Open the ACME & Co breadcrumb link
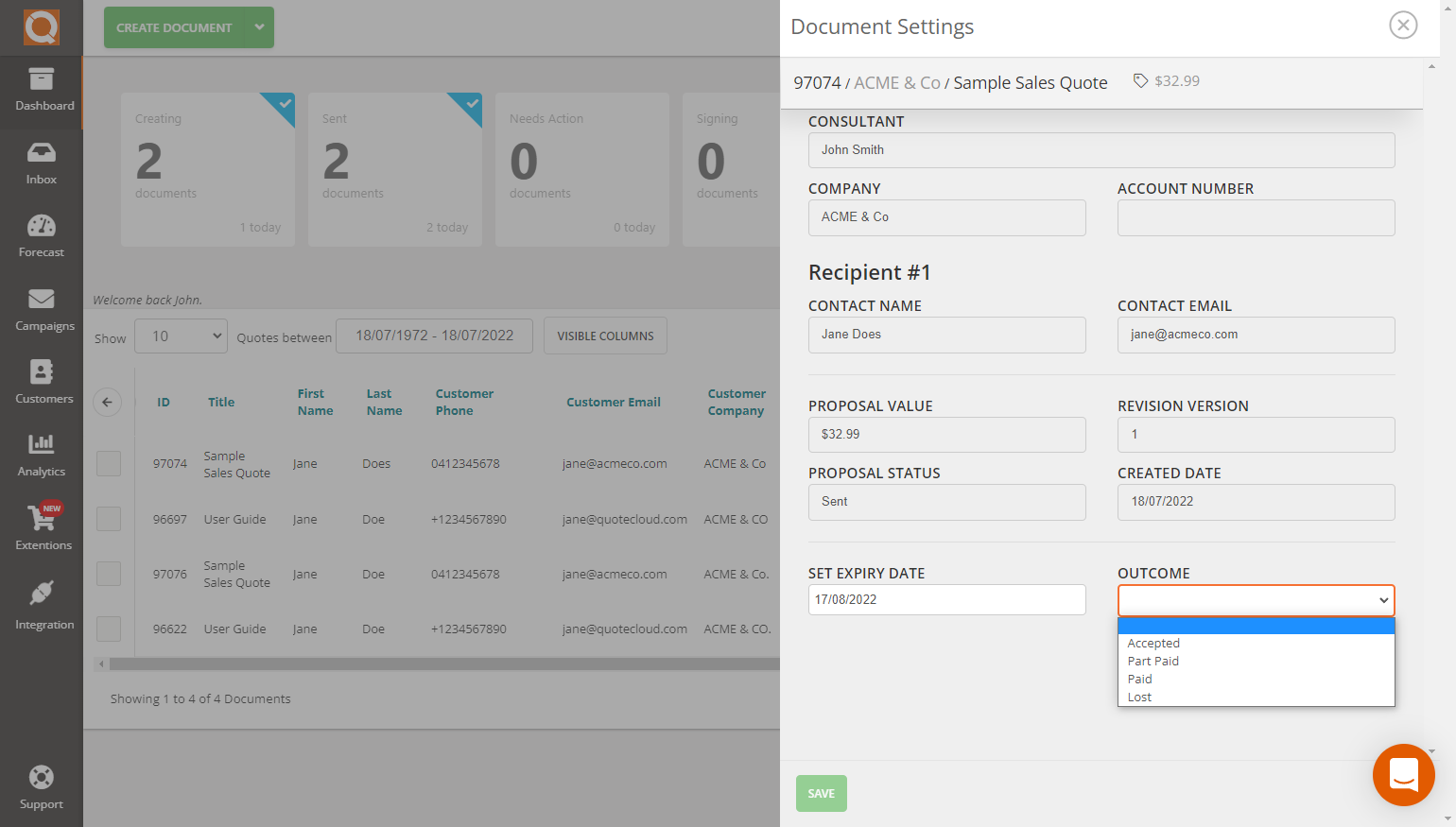 tap(897, 82)
